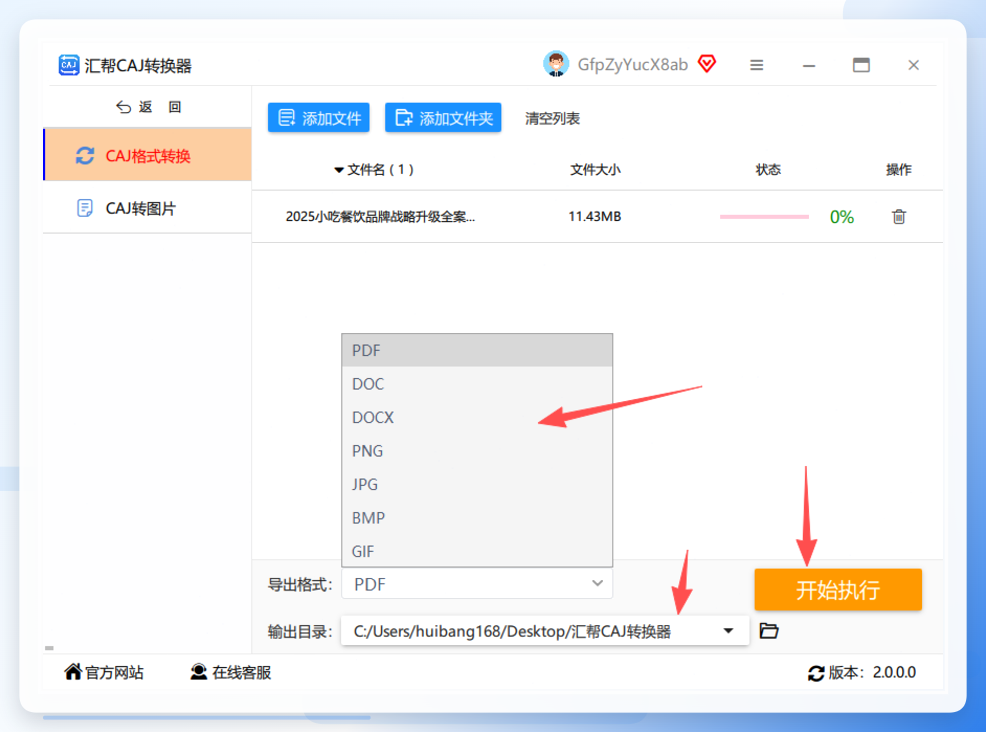Expand the 输出目录 path dropdown arrow

[x=728, y=631]
